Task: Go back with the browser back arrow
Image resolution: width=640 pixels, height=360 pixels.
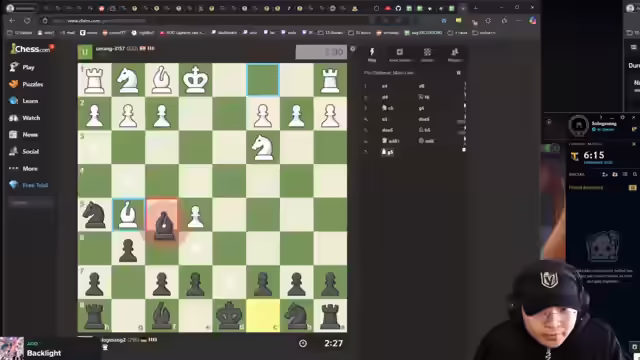Action: (12, 20)
